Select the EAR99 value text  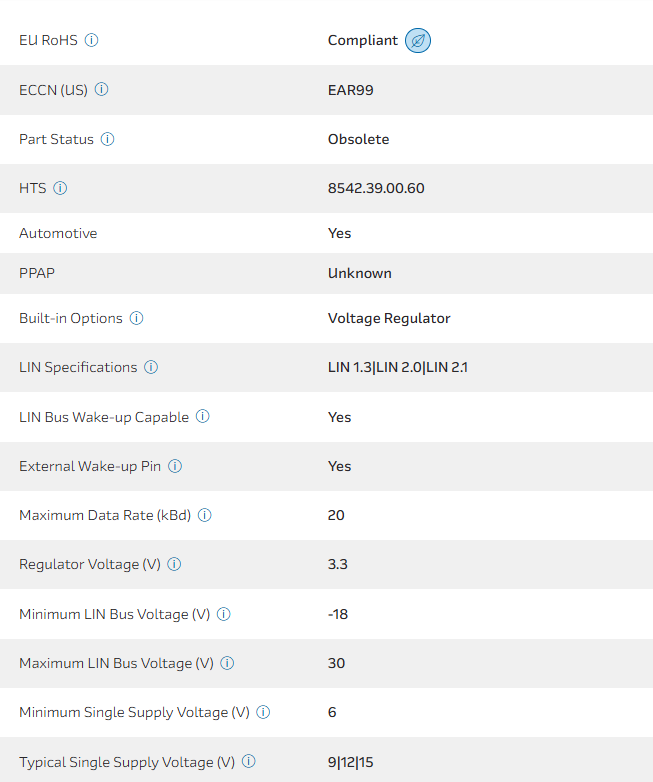point(350,90)
